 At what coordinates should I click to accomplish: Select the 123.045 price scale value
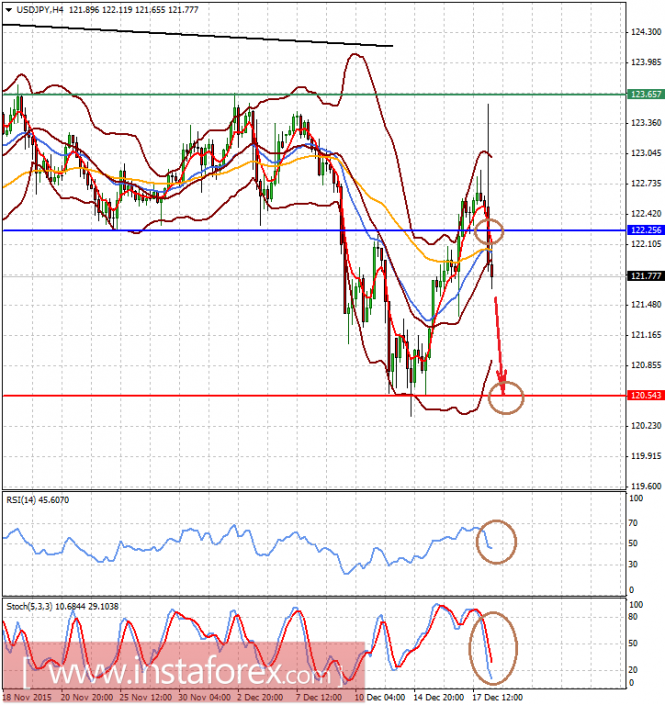[646, 153]
